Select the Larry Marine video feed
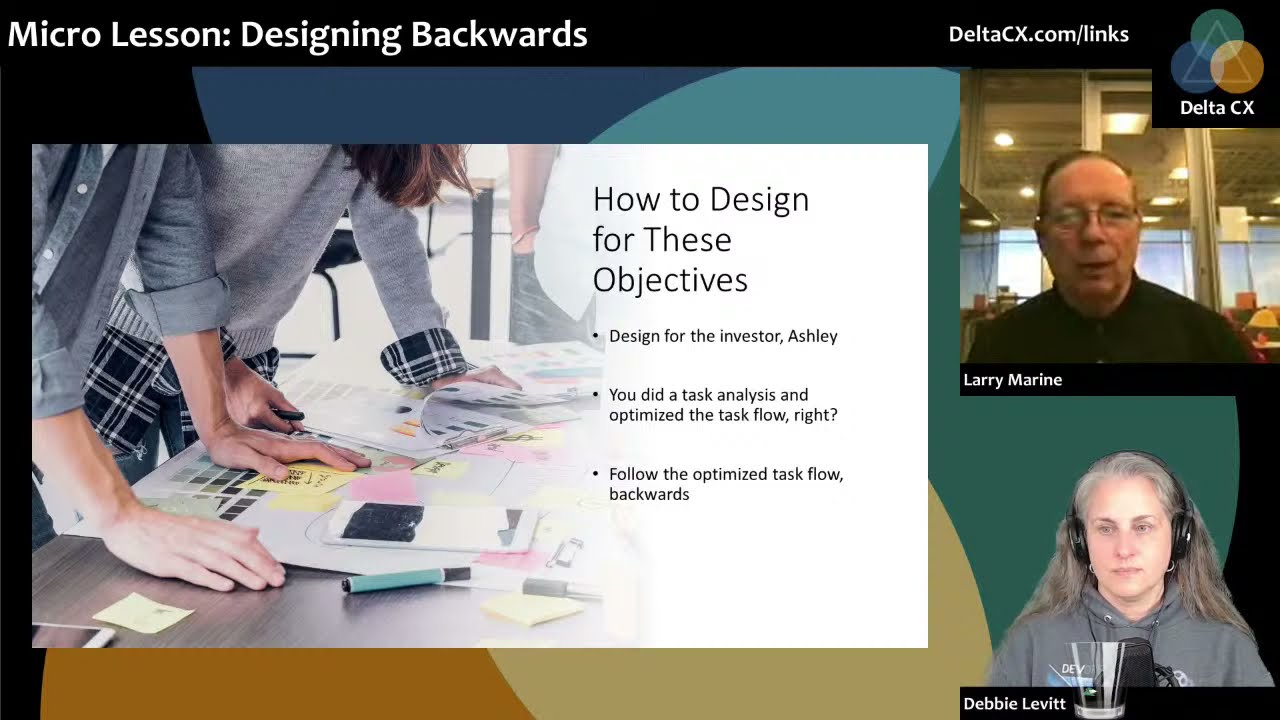This screenshot has height=720, width=1280. 1119,216
